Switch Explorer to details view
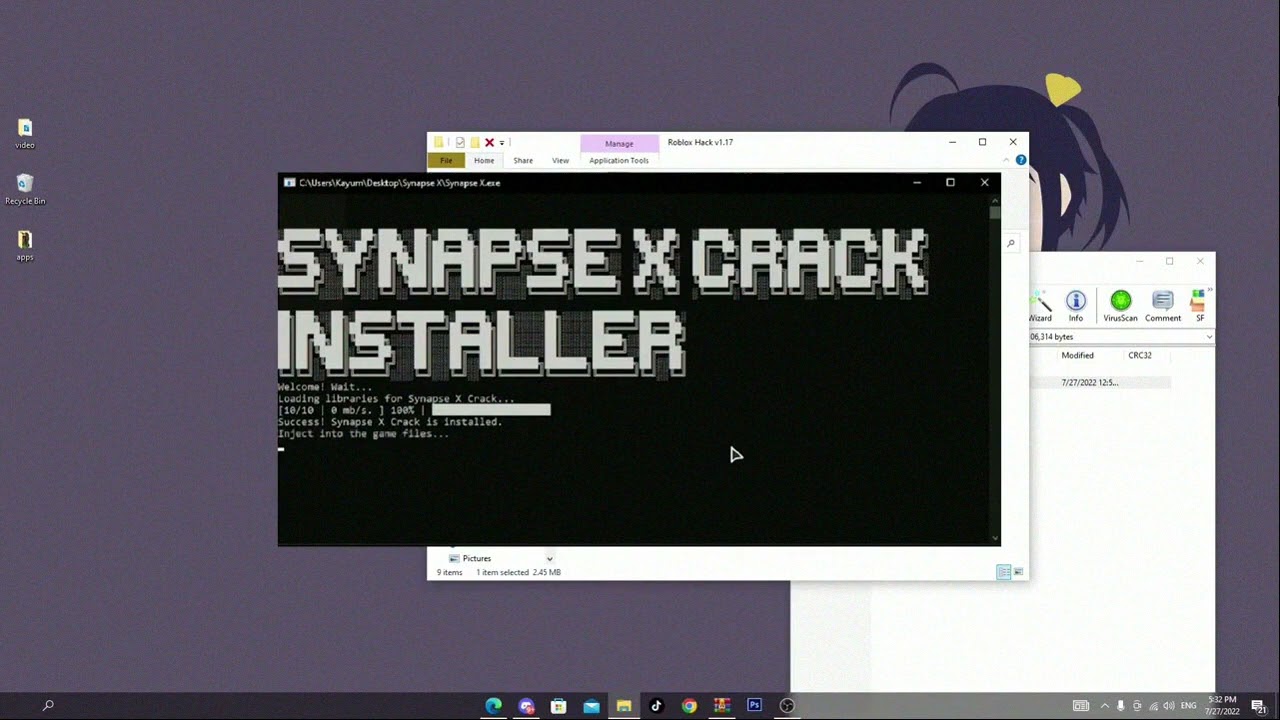Viewport: 1280px width, 720px height. pyautogui.click(x=1003, y=572)
